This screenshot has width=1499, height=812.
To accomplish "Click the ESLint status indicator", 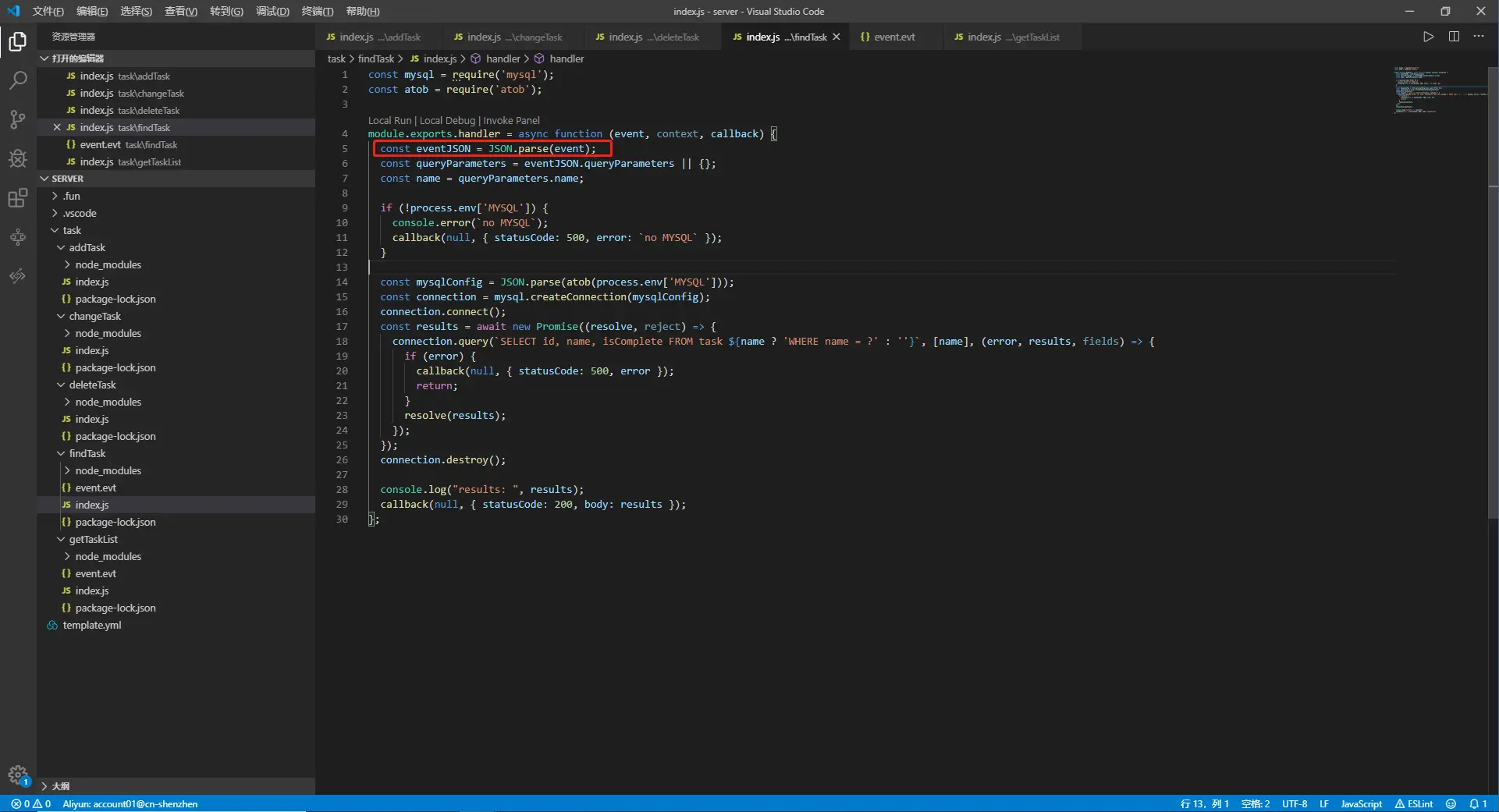I will point(1414,803).
